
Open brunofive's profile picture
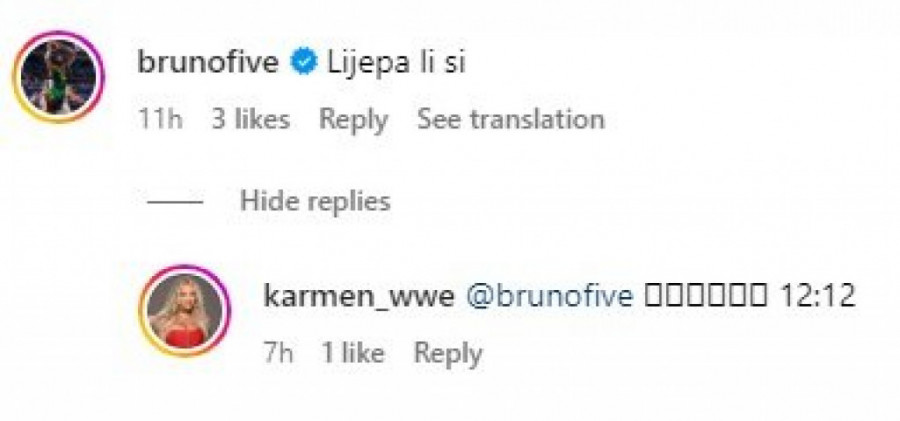point(59,77)
